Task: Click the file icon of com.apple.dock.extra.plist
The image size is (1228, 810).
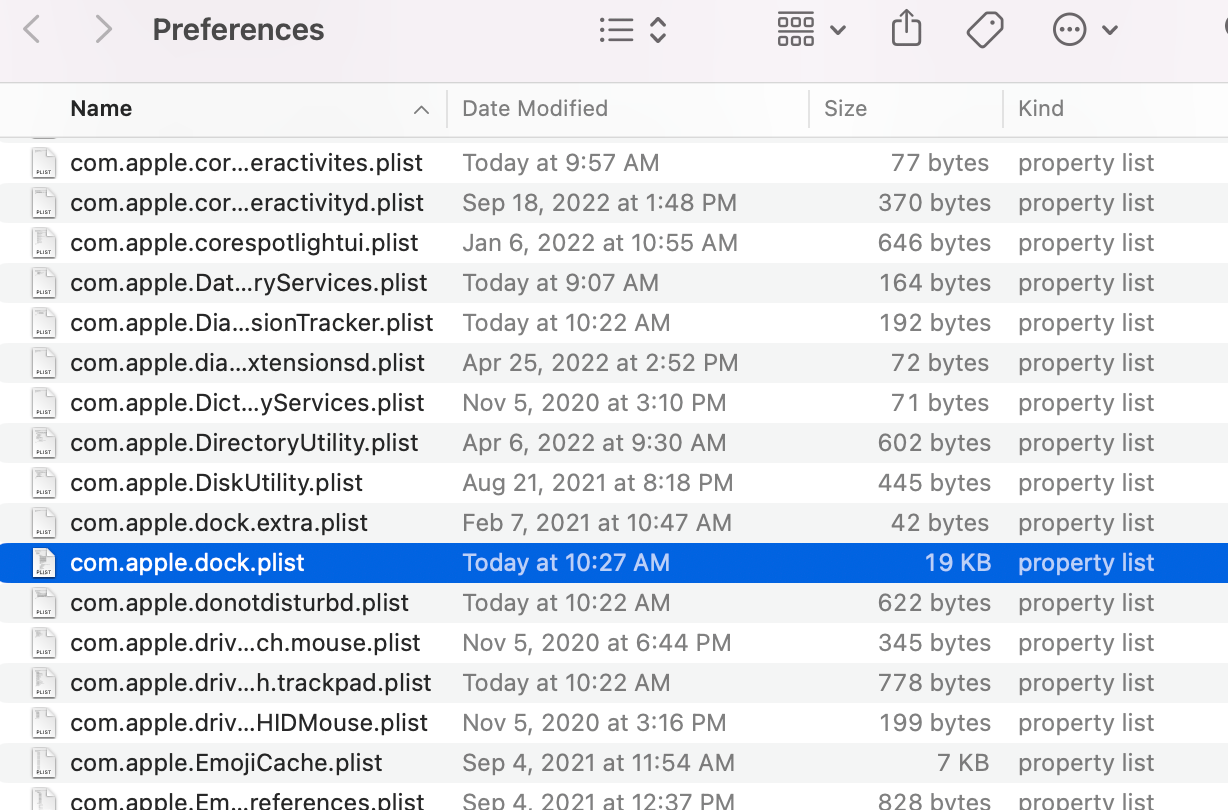Action: click(x=43, y=523)
